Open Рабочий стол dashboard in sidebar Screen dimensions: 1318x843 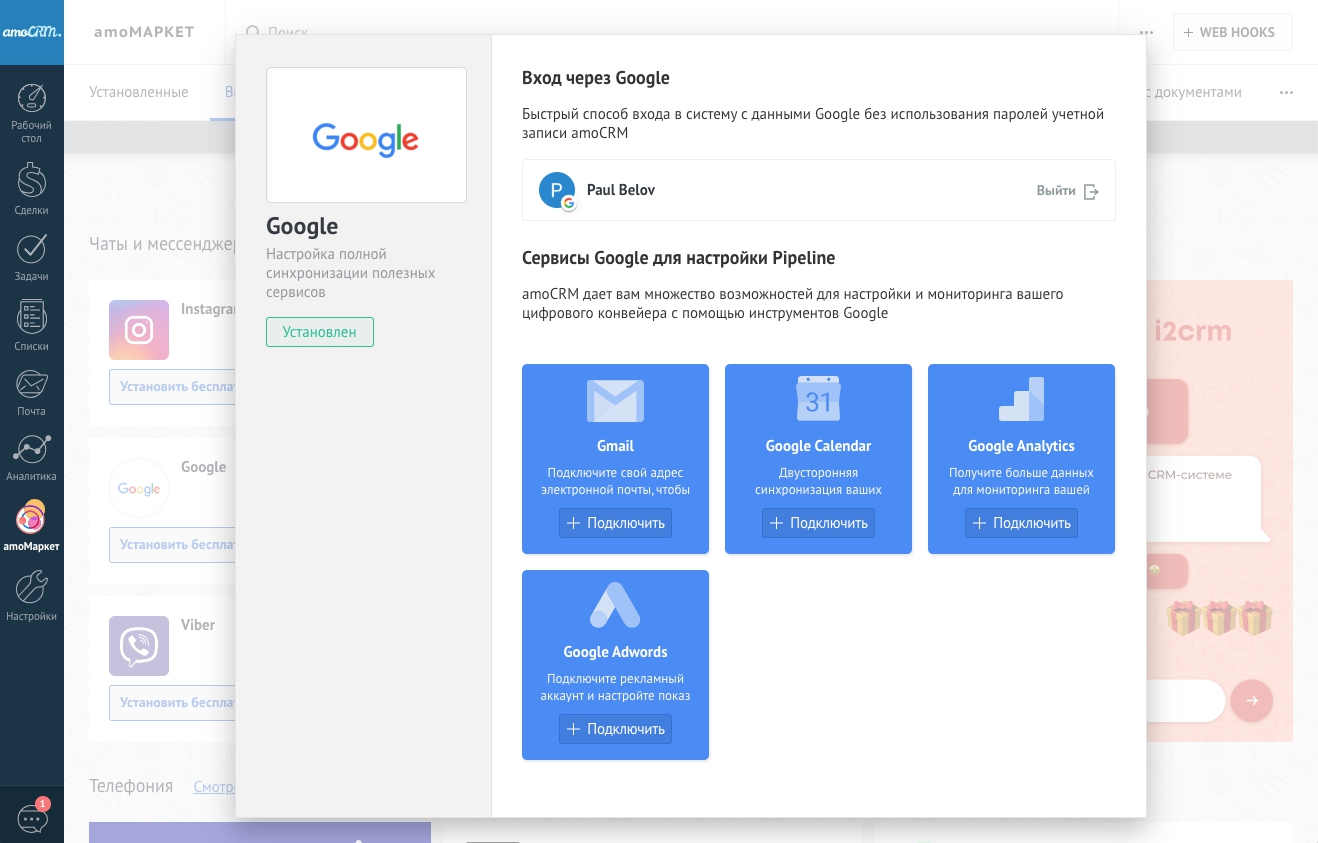click(x=31, y=112)
